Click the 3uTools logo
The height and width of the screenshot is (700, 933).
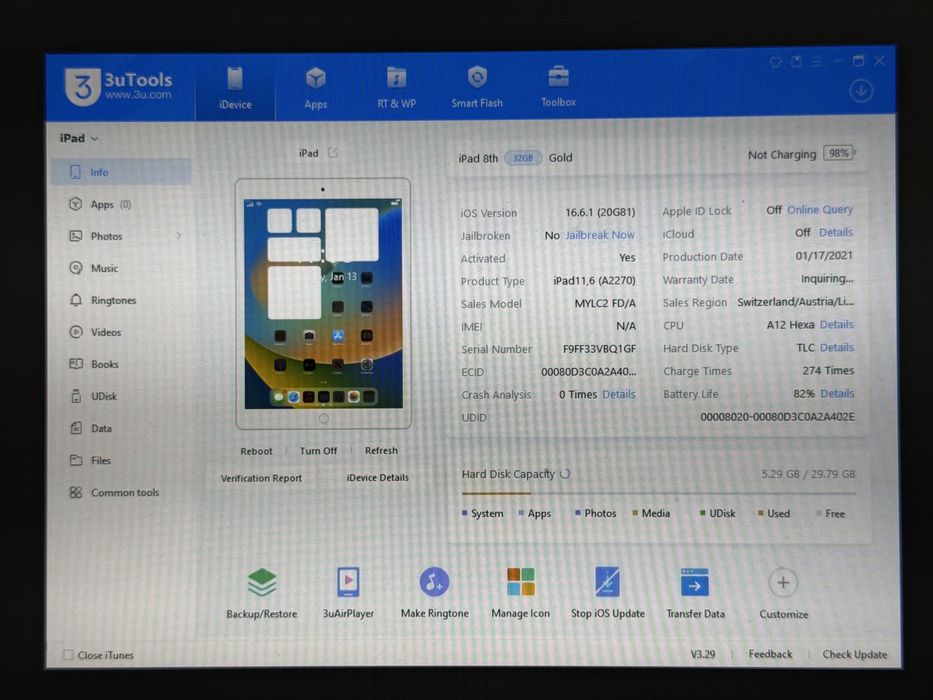point(119,87)
